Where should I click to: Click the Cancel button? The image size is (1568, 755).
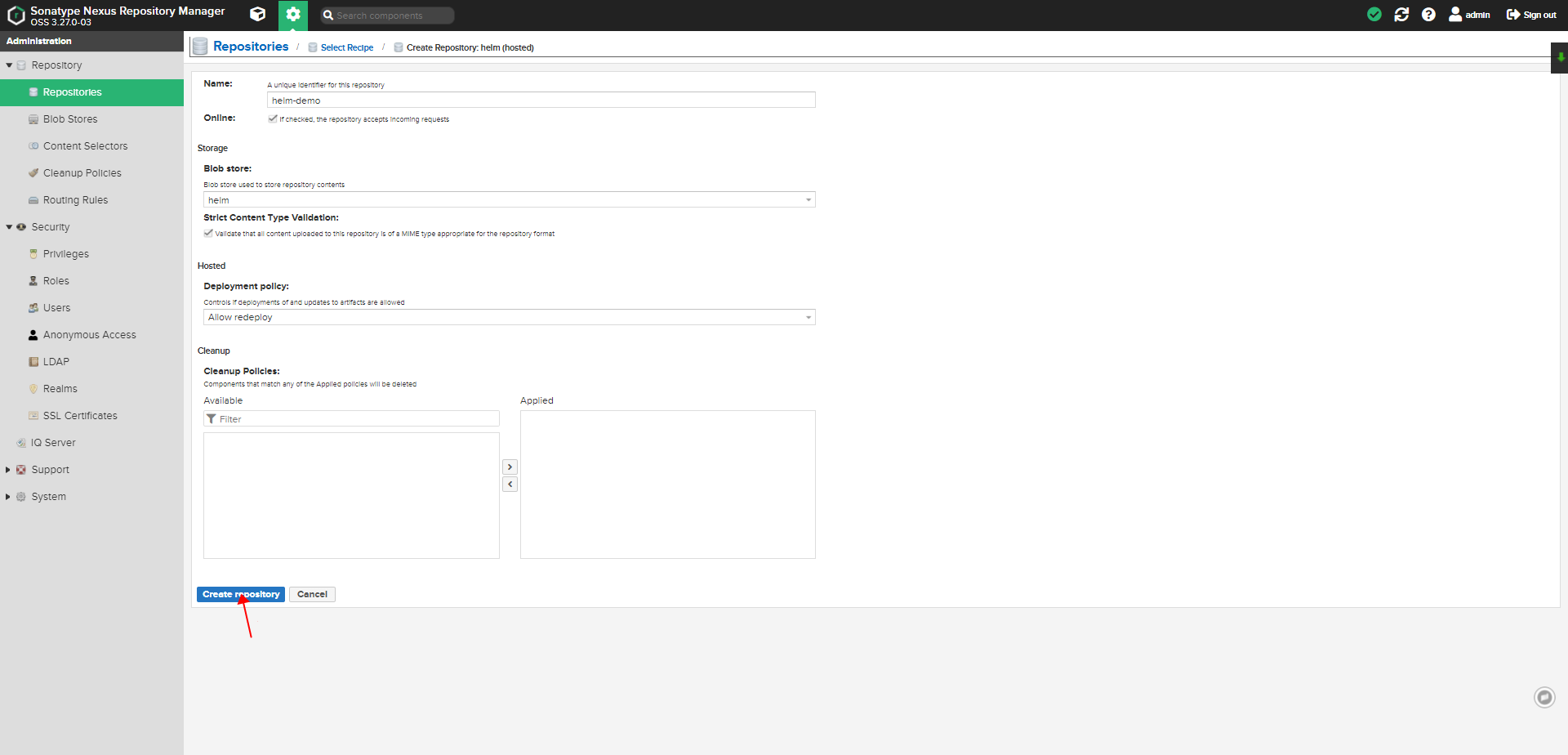tap(312, 594)
